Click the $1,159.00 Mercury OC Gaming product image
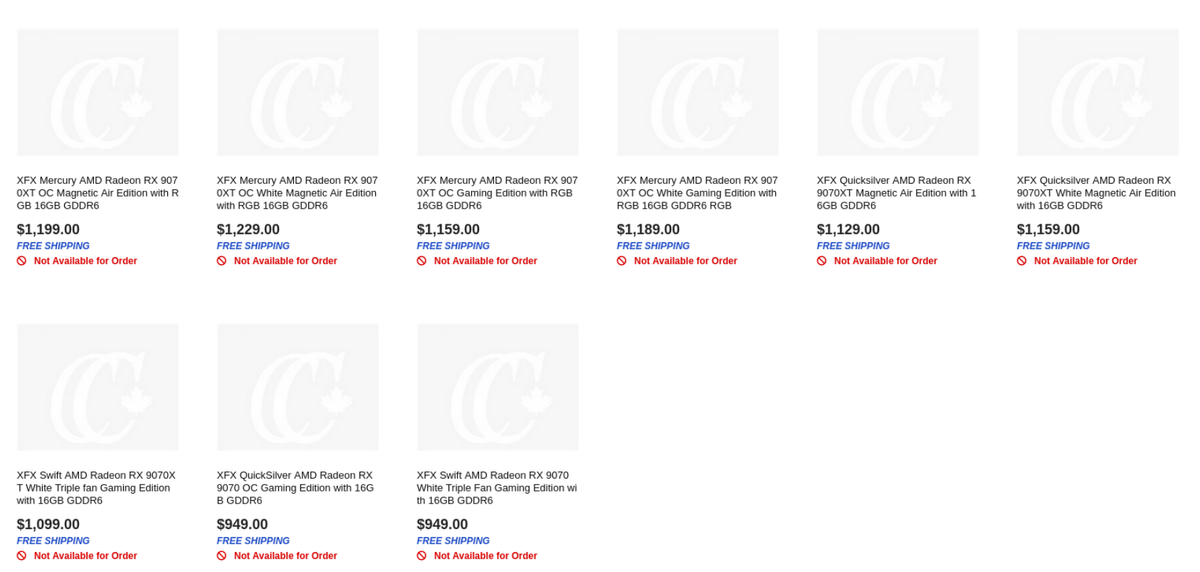This screenshot has height=572, width=1200. [x=498, y=92]
